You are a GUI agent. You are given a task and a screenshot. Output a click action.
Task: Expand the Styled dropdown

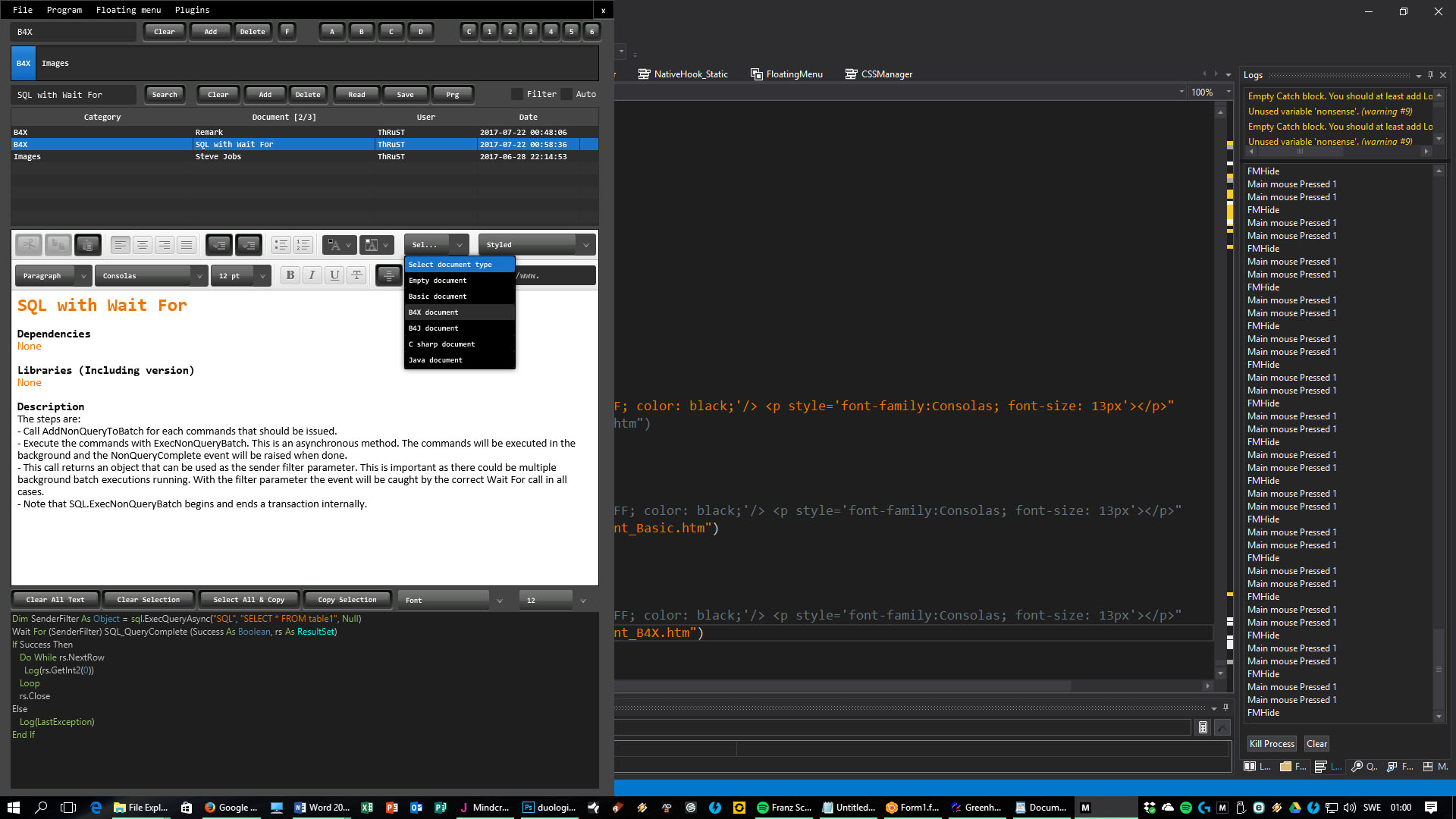585,245
